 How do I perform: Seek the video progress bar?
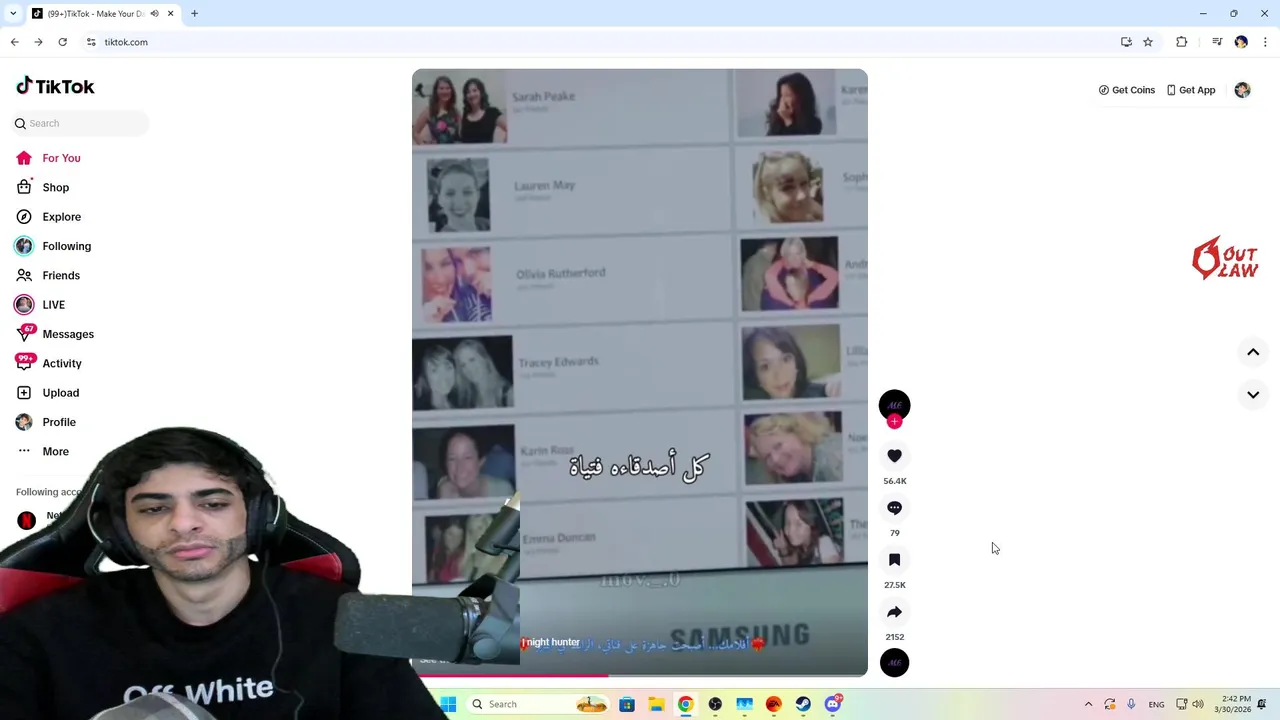coord(640,675)
